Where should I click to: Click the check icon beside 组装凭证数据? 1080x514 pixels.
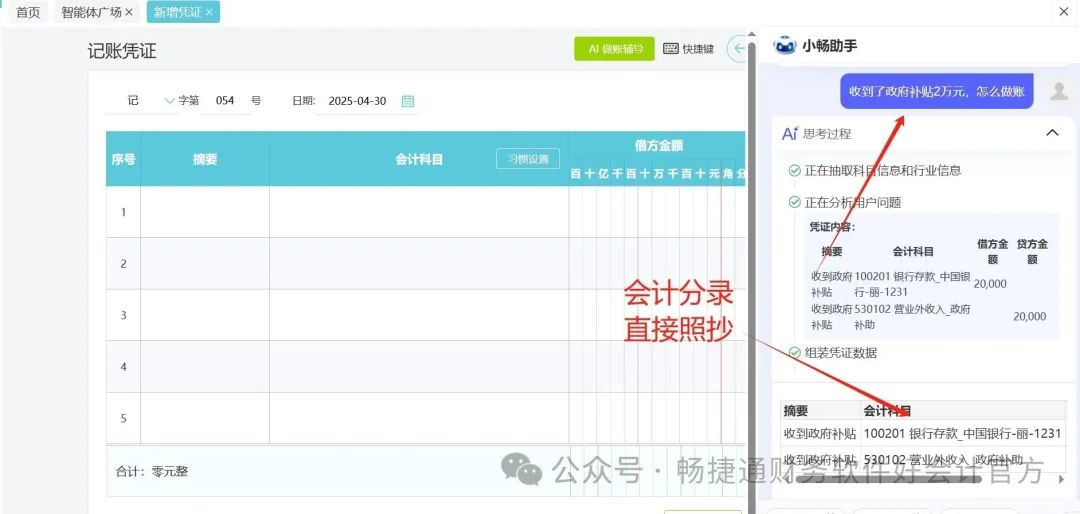pos(794,353)
